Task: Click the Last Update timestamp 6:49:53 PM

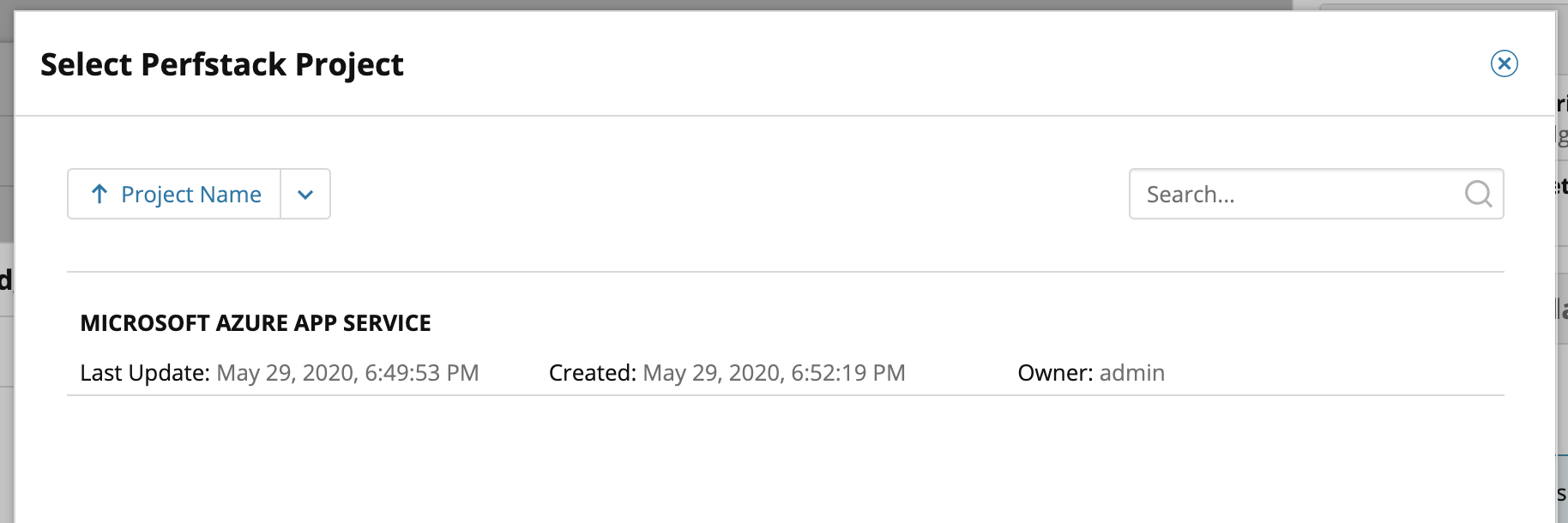Action: (347, 373)
